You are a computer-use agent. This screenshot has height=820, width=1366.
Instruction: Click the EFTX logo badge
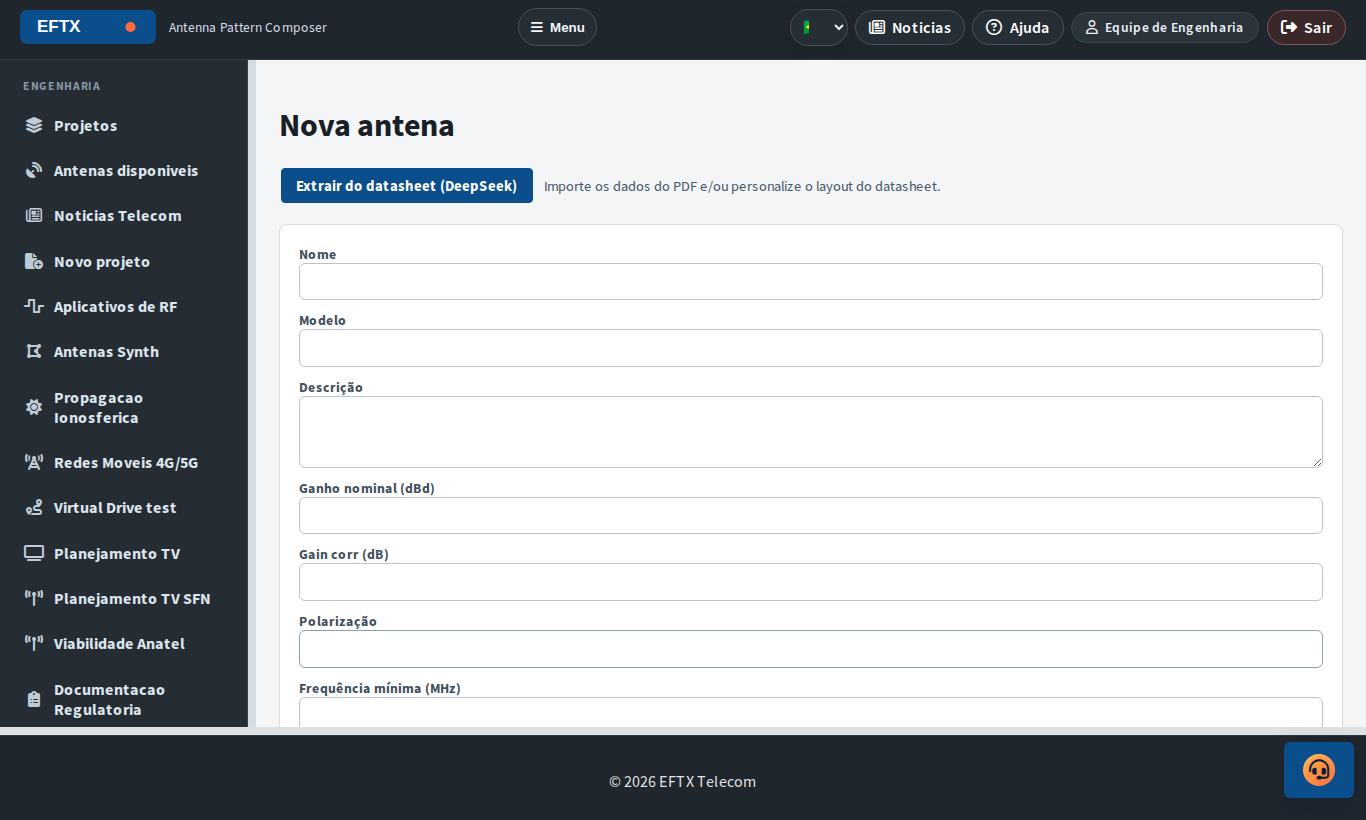[x=88, y=27]
